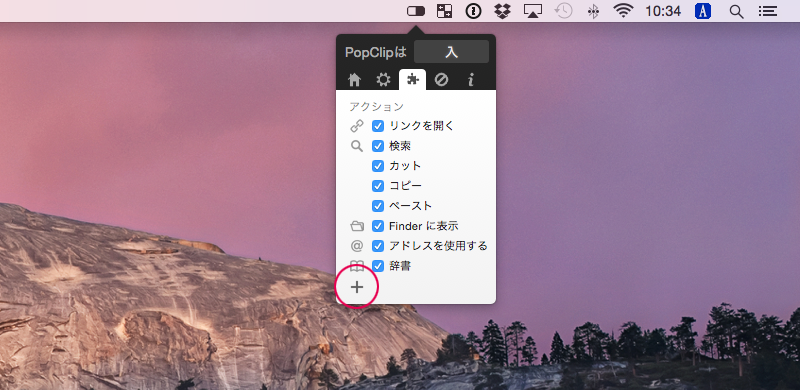Open the 1Password menu bar icon

click(x=473, y=11)
